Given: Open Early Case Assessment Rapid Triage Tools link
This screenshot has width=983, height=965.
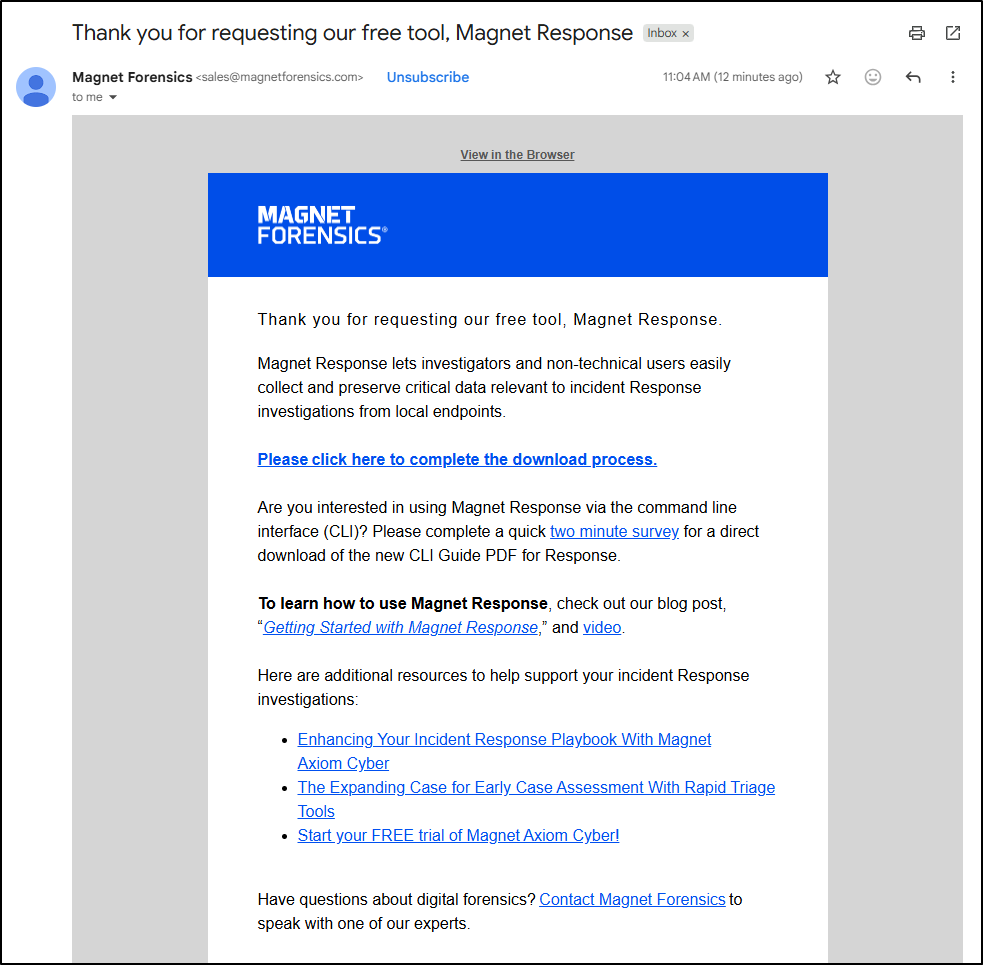Looking at the screenshot, I should coord(536,799).
